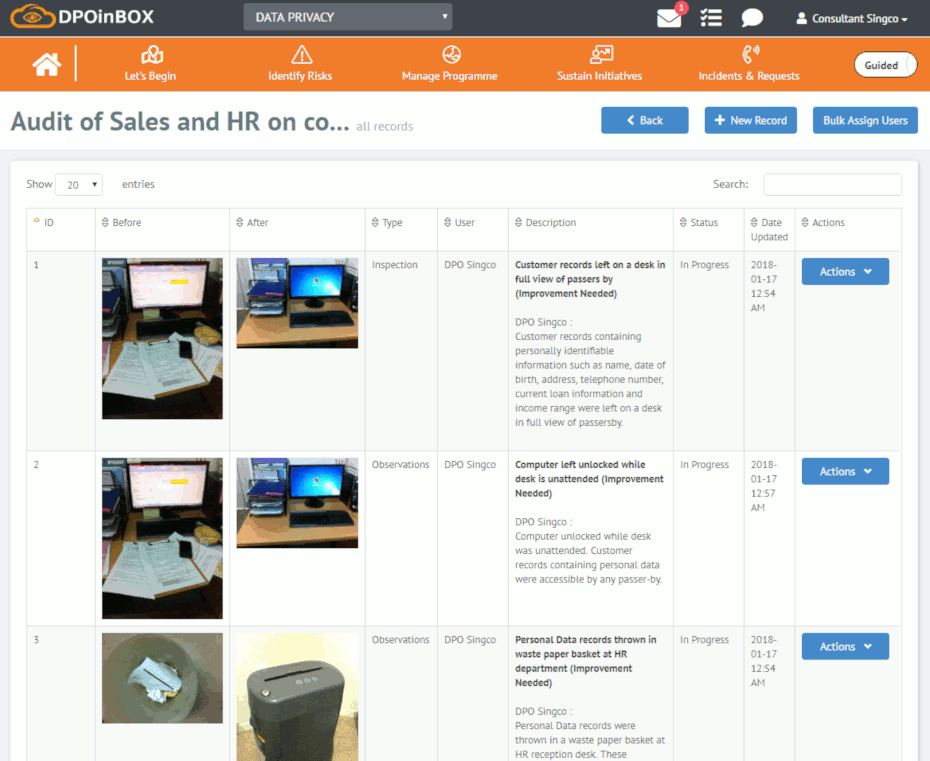Click the home icon in orange navbar
The width and height of the screenshot is (930, 761).
[46, 64]
